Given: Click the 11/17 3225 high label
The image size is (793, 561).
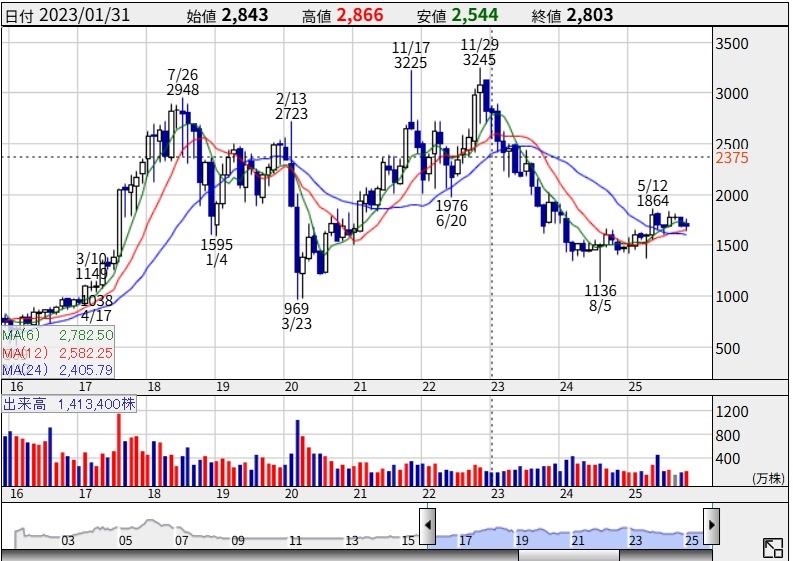Looking at the screenshot, I should click(410, 55).
